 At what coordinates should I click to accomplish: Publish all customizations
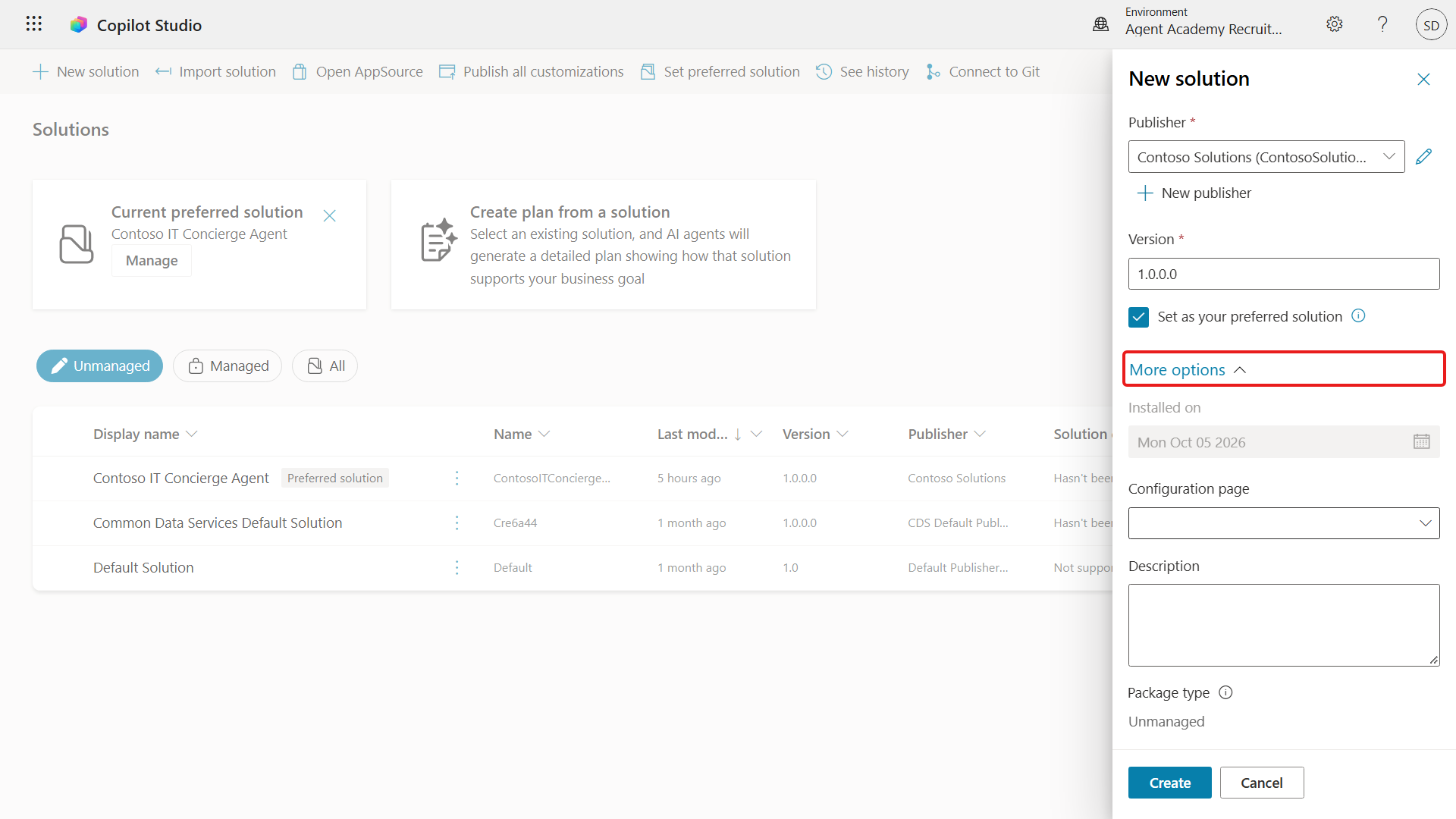click(x=531, y=71)
